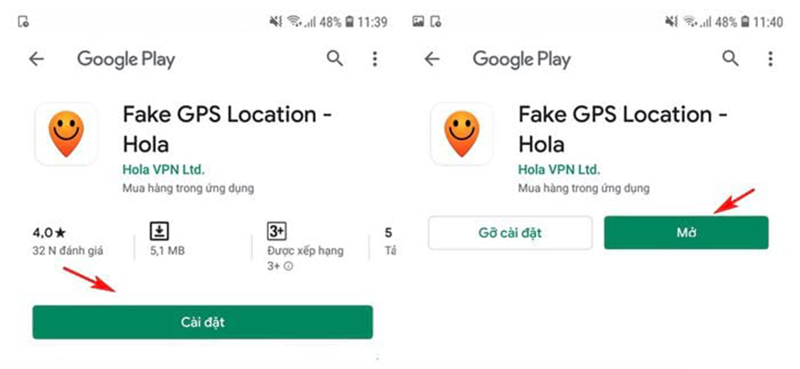
Task: Tap the back arrow in right screenshot
Action: click(x=432, y=59)
